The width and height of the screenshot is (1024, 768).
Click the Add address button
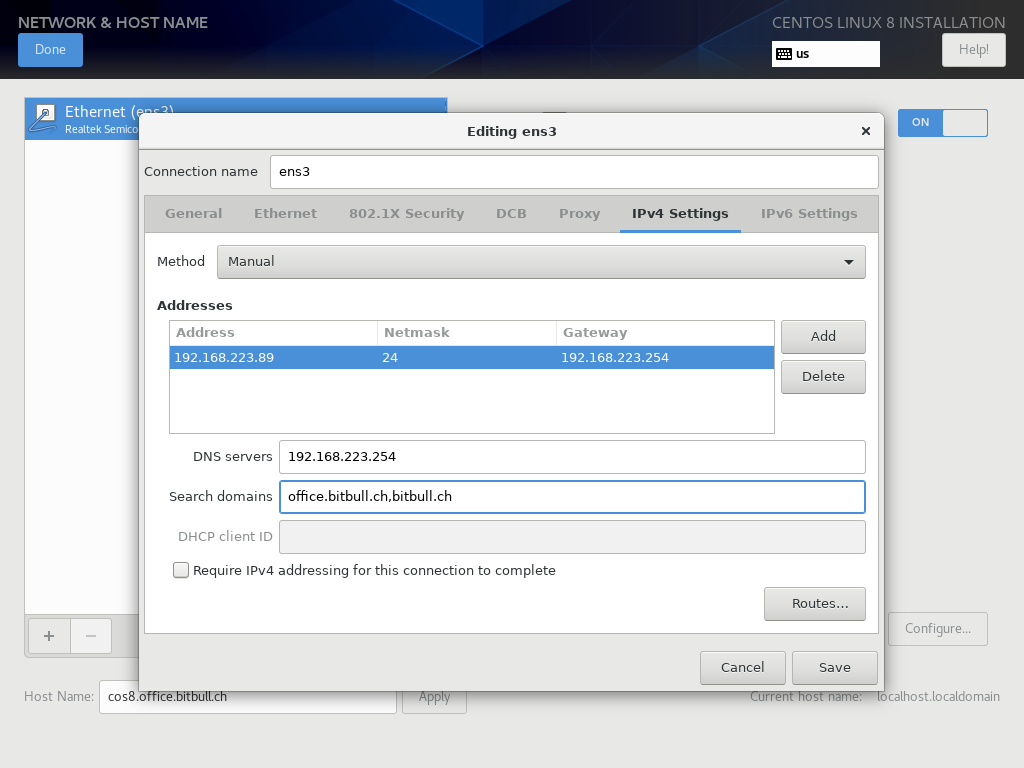tap(823, 336)
